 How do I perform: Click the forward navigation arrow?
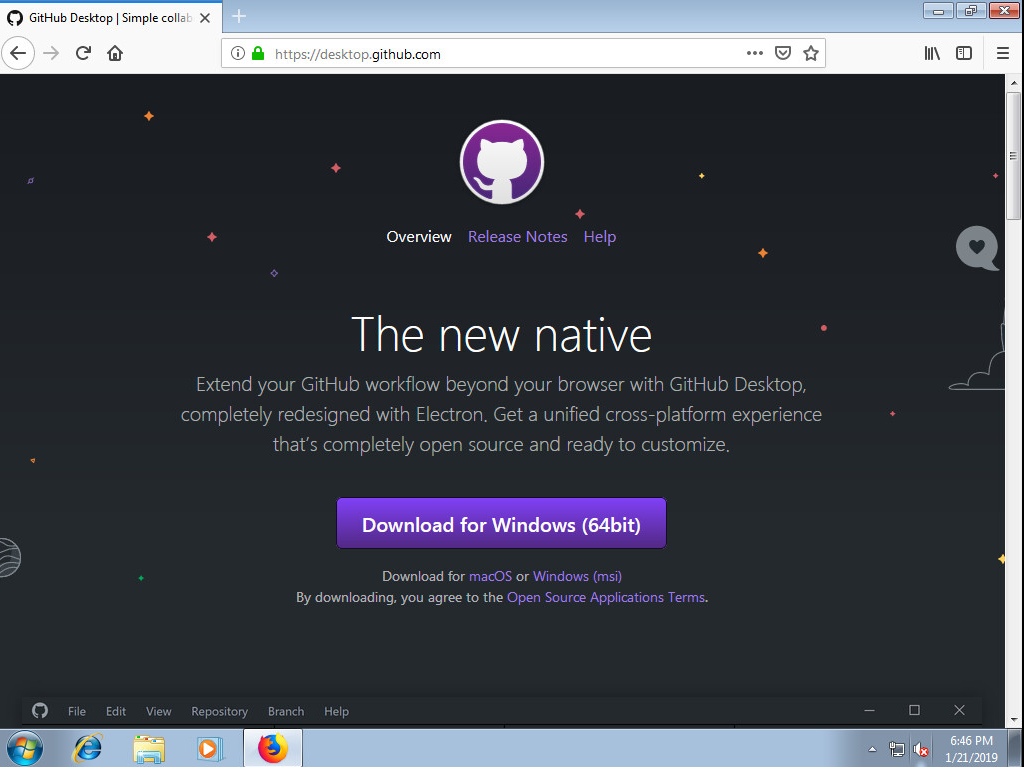[x=51, y=54]
